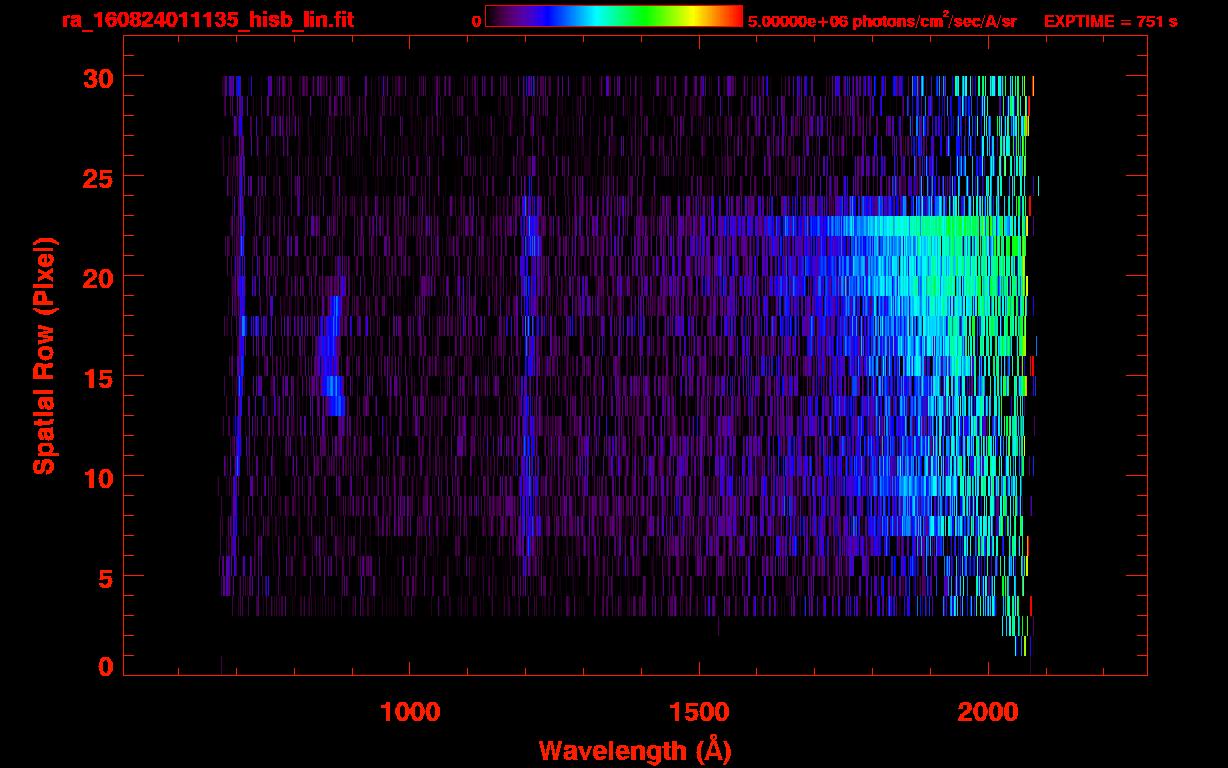1228x768 pixels.
Task: Click the y-axis tick label 5
Action: pos(104,577)
